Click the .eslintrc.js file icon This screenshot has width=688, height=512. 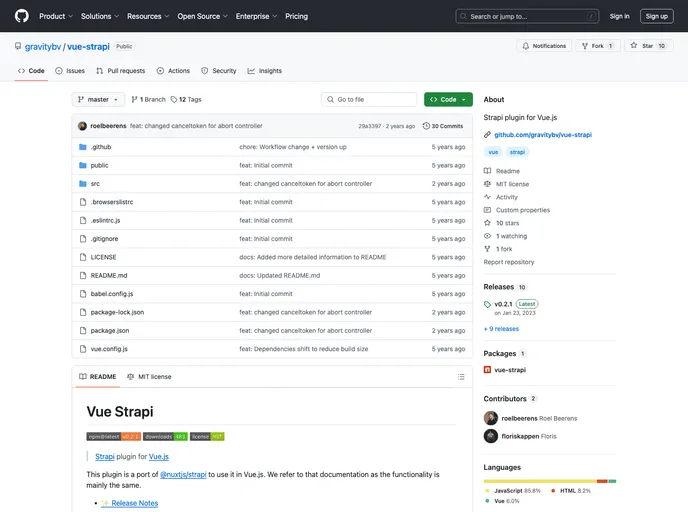click(x=82, y=221)
